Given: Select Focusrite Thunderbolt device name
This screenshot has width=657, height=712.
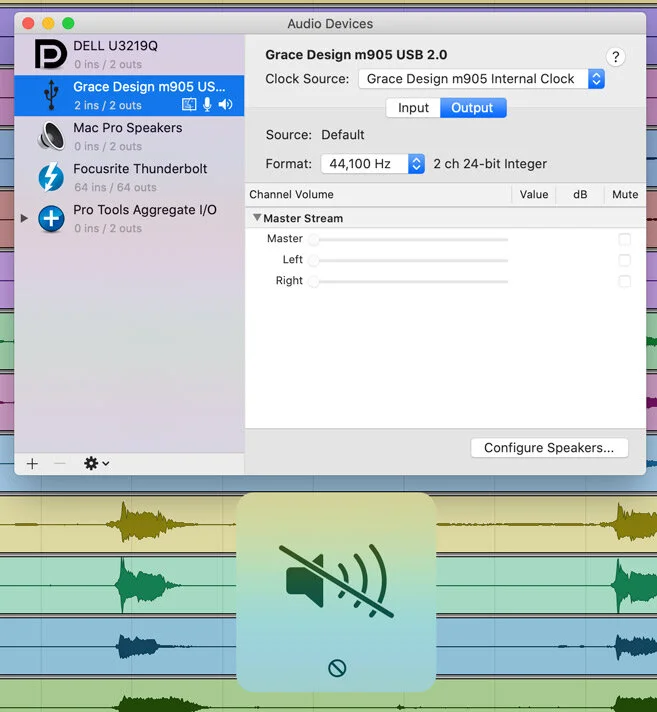Looking at the screenshot, I should [140, 169].
